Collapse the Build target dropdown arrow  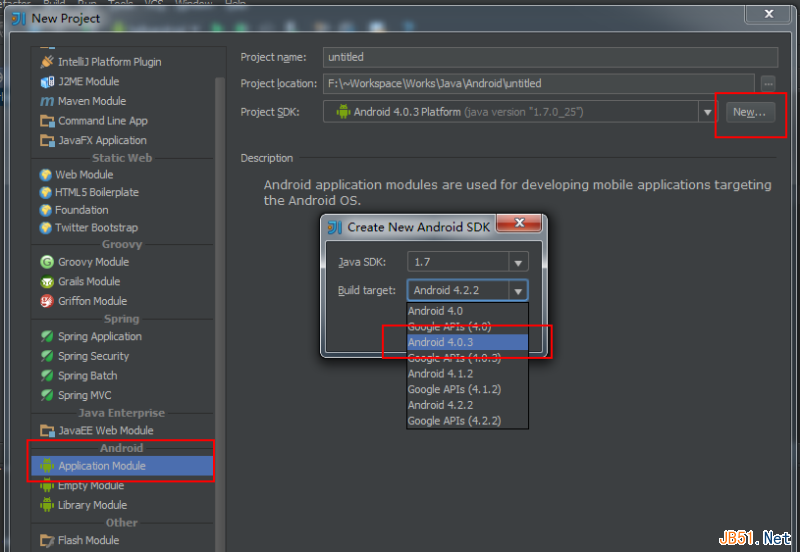pos(517,291)
